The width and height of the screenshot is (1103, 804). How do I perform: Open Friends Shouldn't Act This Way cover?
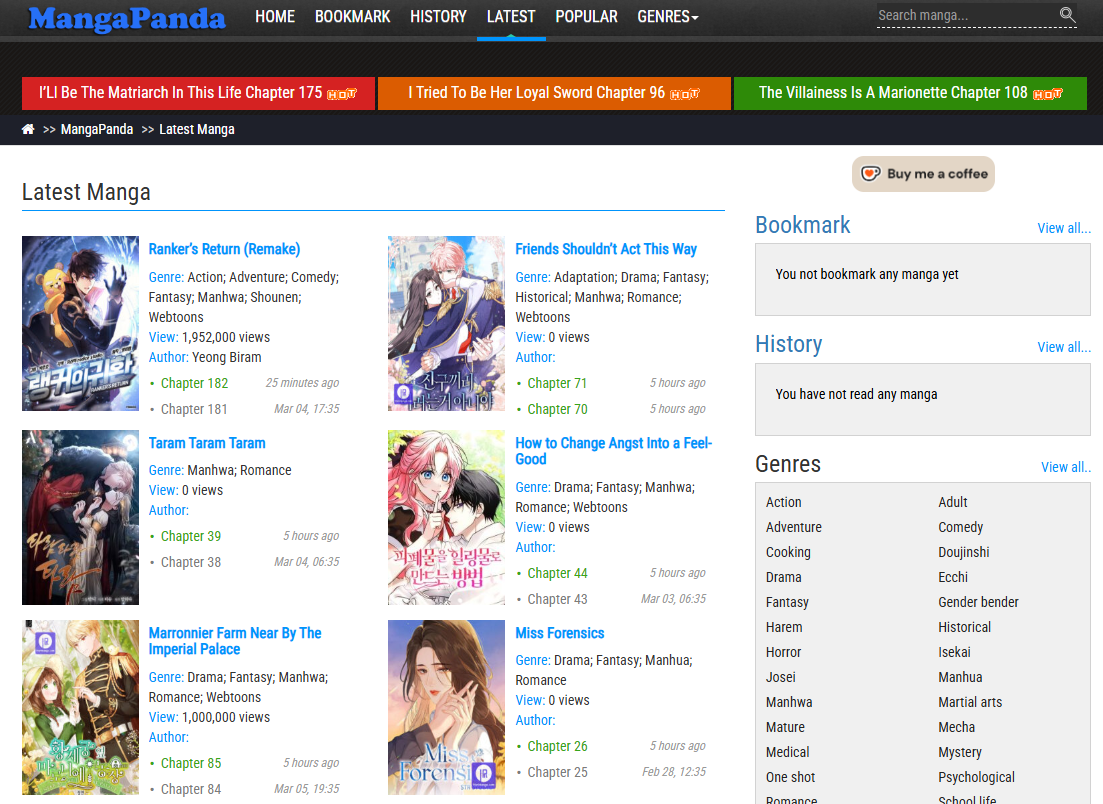click(446, 323)
